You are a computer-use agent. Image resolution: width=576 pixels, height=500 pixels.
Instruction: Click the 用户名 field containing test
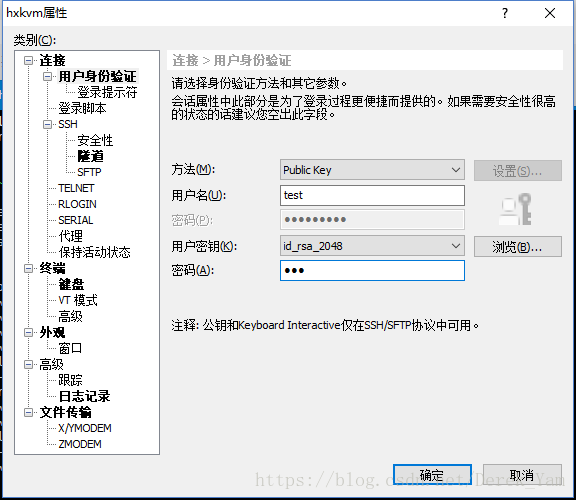372,195
